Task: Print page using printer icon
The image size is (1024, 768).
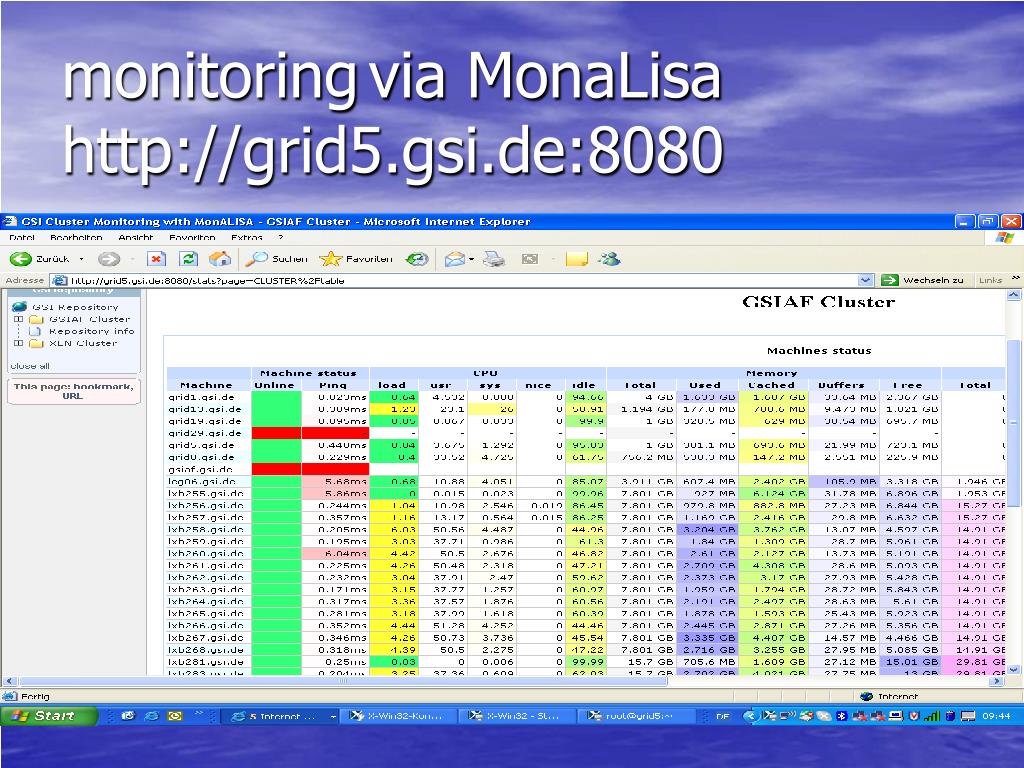Action: pos(494,260)
